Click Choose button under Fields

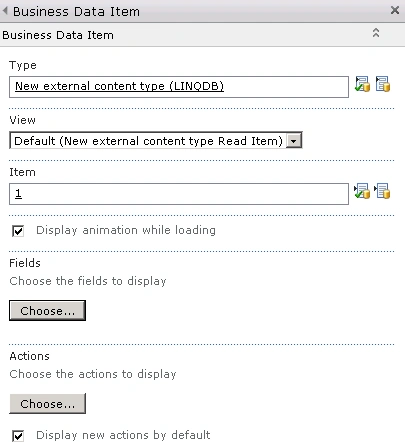click(x=47, y=311)
